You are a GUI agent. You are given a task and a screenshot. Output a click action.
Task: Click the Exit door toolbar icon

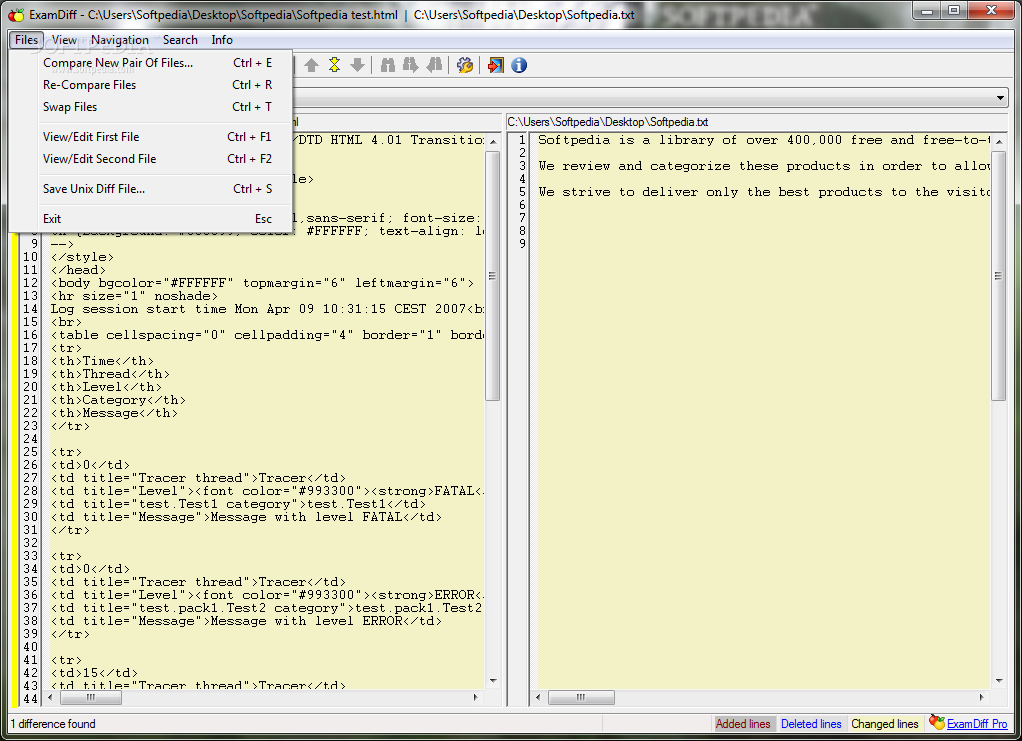[495, 65]
